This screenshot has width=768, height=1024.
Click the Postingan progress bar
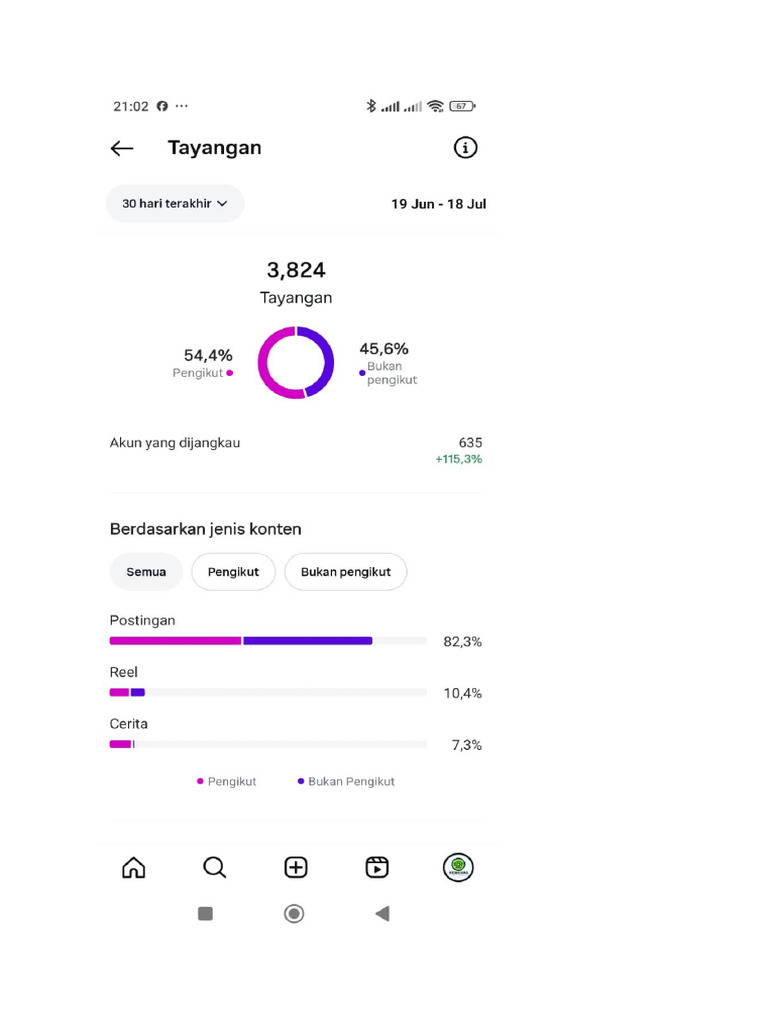point(268,641)
